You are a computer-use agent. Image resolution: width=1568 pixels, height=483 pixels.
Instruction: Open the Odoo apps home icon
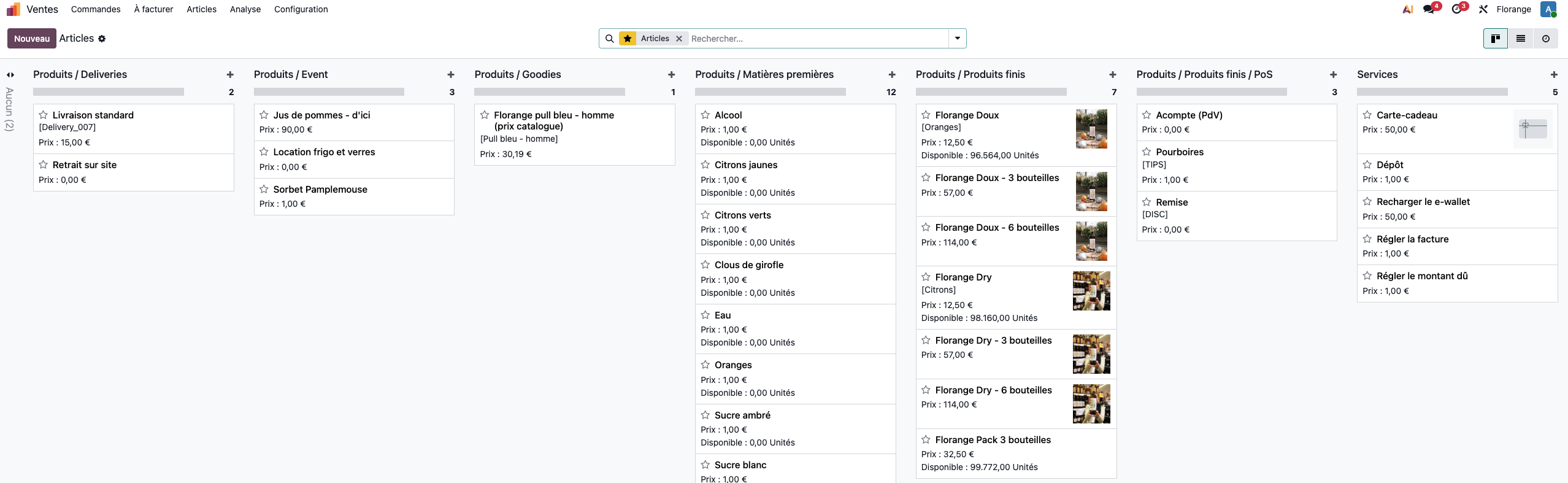click(13, 9)
